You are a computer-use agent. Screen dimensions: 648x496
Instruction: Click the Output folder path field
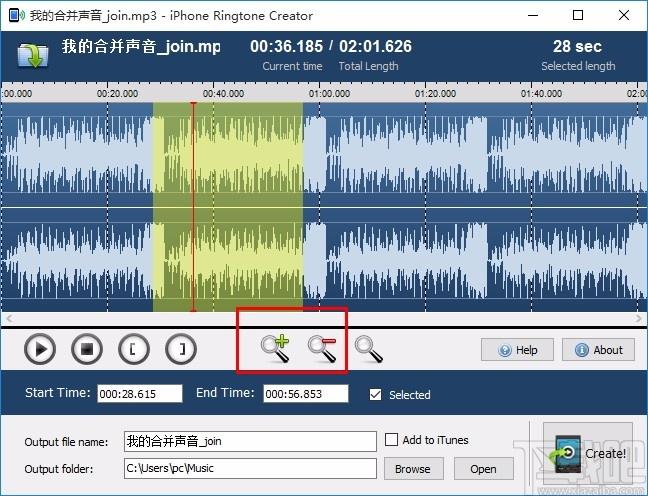pos(250,468)
